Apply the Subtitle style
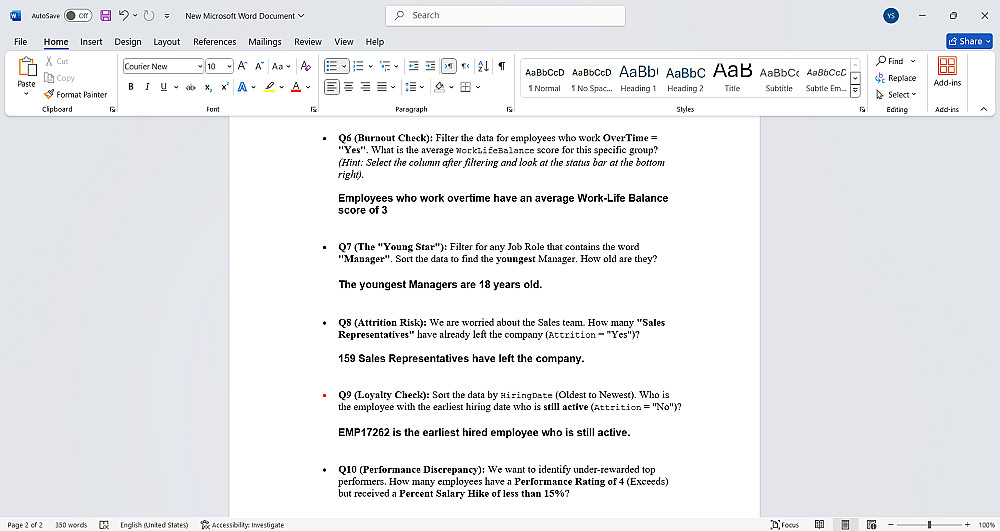This screenshot has height=531, width=1000. (x=779, y=78)
